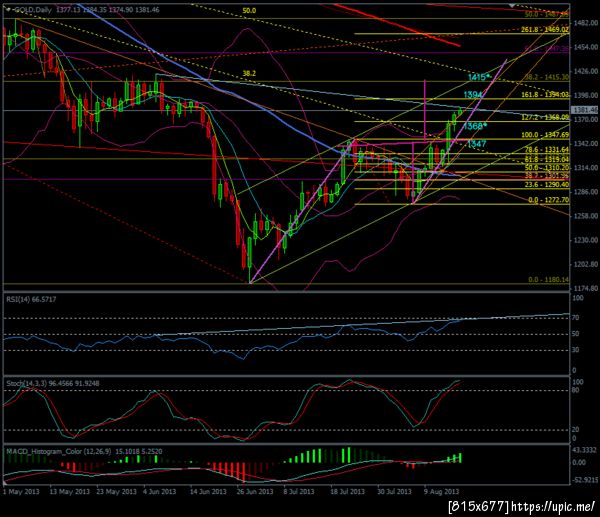Select the Fibonacci label 100.0 - 1347.69
This screenshot has height=517, width=600.
545,135
